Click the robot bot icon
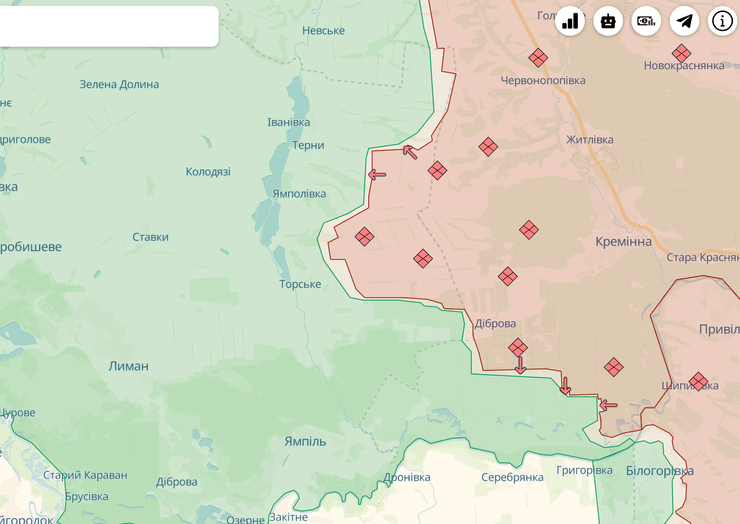 (x=608, y=21)
